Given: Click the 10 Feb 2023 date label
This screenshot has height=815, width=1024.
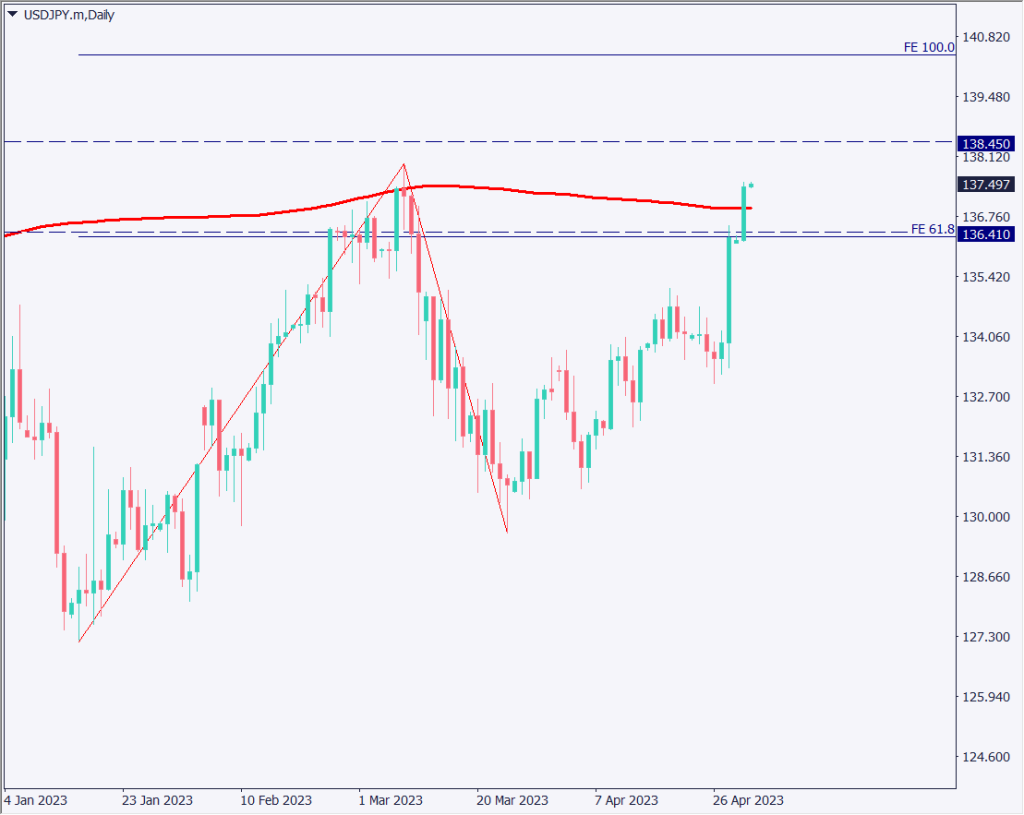Looking at the screenshot, I should point(276,800).
